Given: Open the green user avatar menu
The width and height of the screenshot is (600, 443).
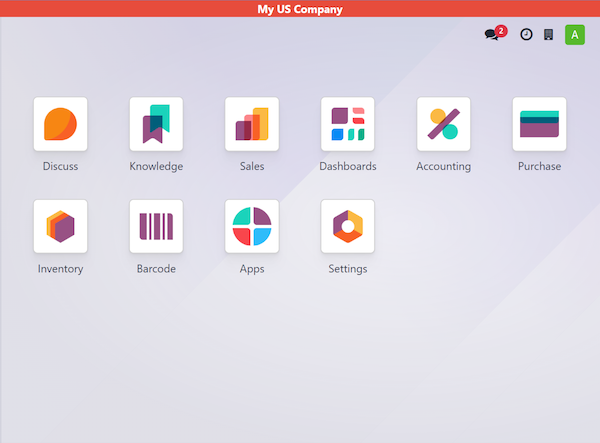Looking at the screenshot, I should [x=575, y=35].
